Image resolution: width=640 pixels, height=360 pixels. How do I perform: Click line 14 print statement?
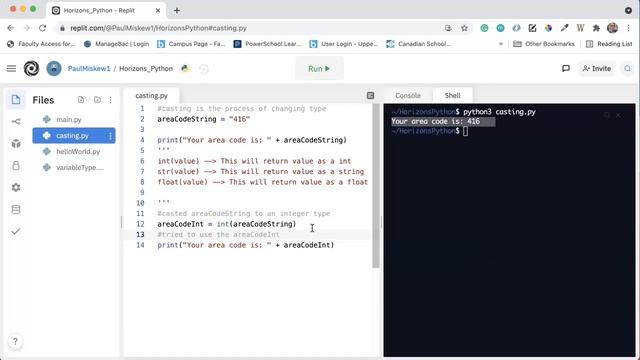point(246,245)
